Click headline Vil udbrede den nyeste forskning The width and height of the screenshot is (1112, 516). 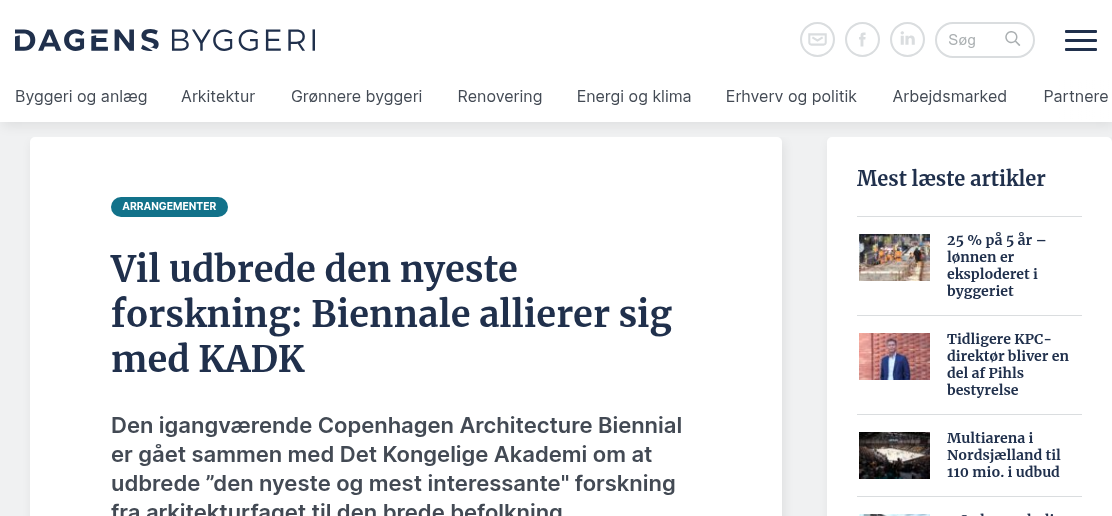391,313
